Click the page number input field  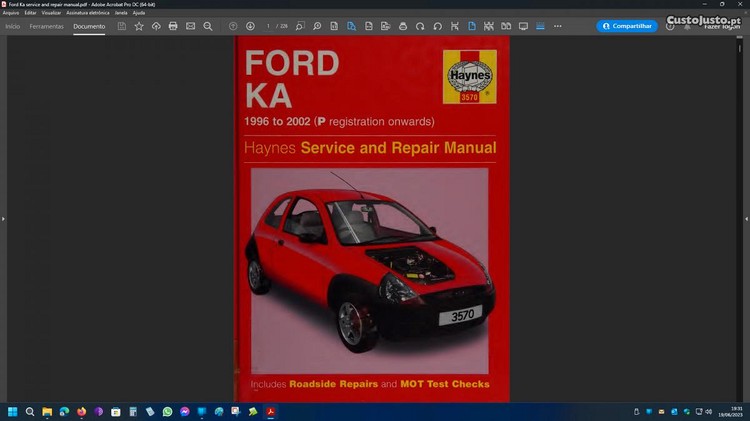click(x=268, y=26)
